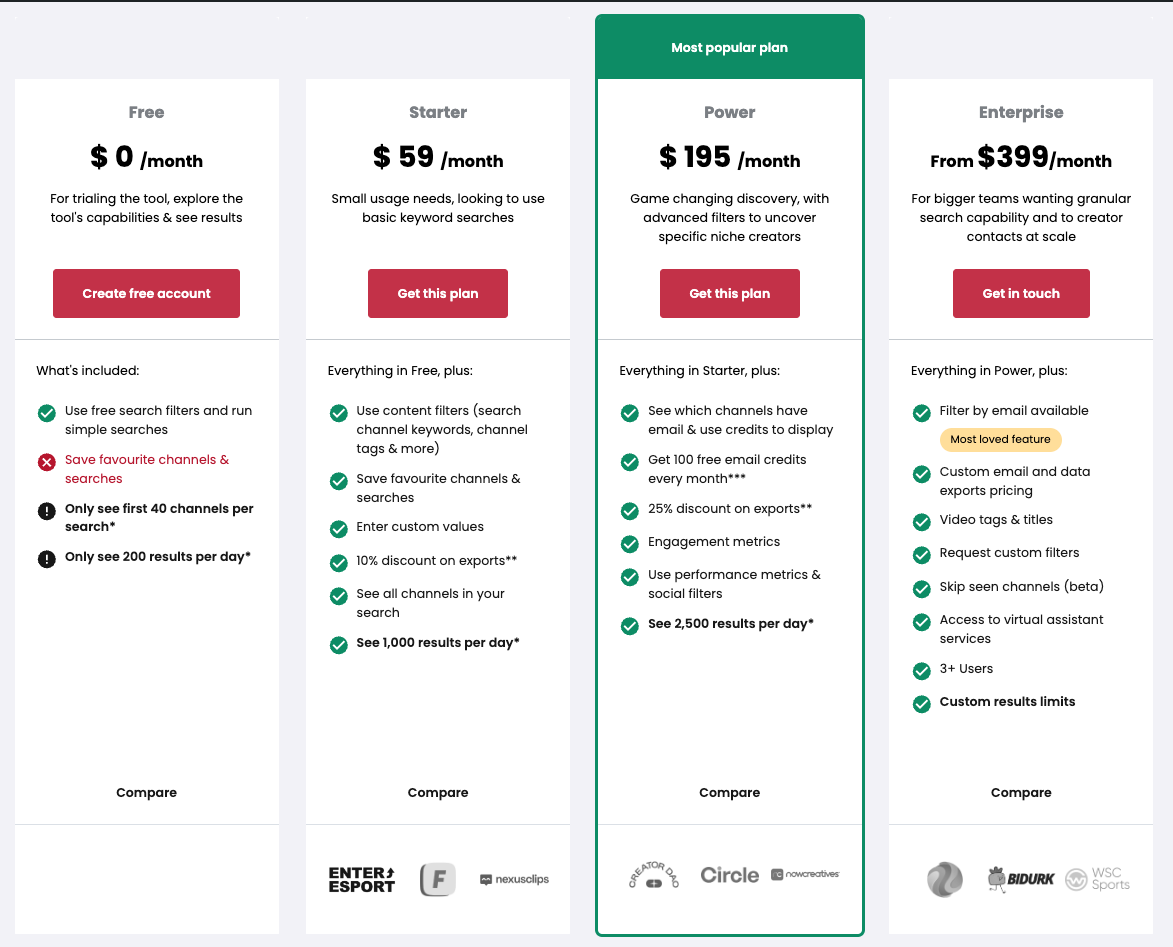Click the Enter Esport logo

tap(362, 879)
